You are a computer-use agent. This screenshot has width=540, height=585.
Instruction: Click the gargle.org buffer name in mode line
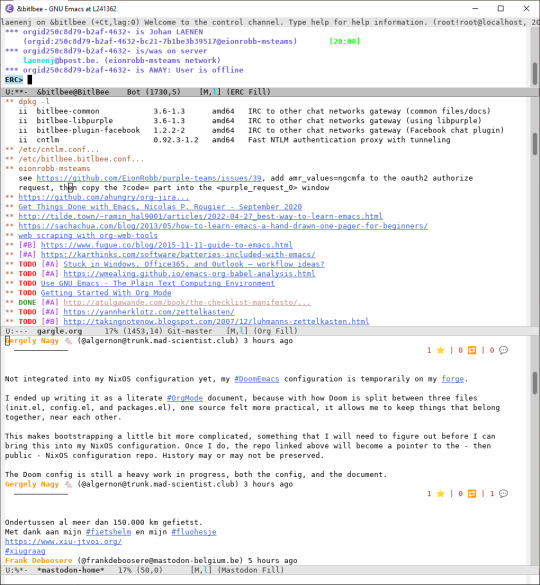(x=59, y=331)
